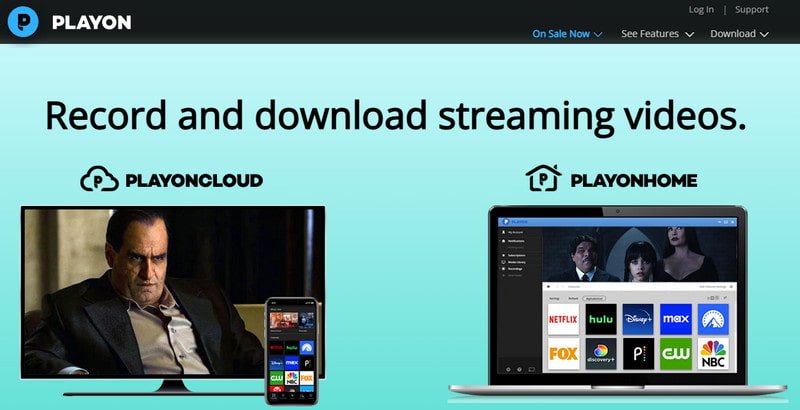
Task: Click the round blue PlayOn logo icon
Action: [23, 21]
